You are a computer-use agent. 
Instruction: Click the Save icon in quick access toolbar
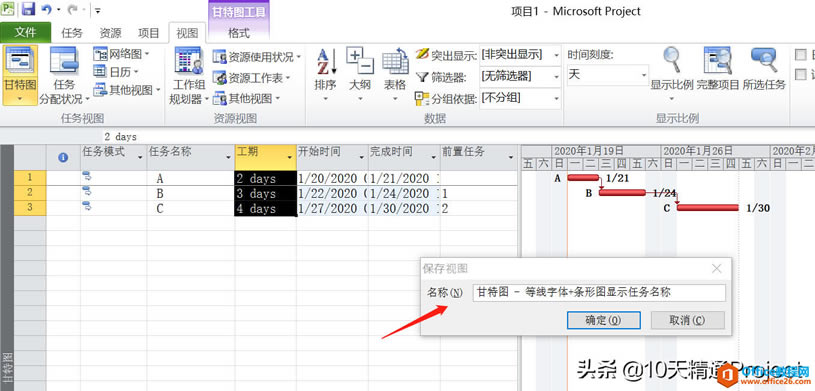(x=28, y=9)
